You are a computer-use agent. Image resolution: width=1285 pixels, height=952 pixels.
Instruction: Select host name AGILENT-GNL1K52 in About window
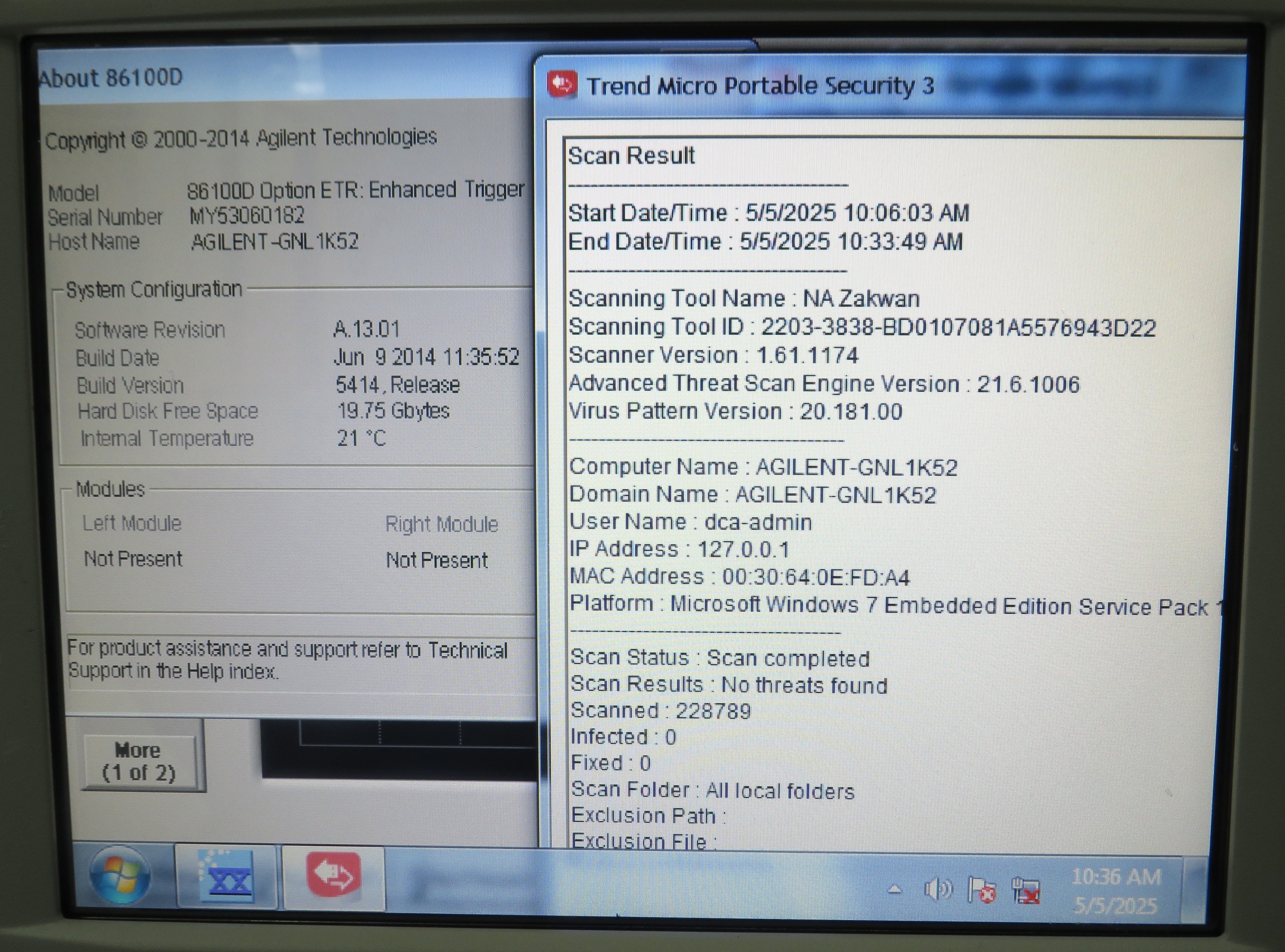click(x=275, y=241)
